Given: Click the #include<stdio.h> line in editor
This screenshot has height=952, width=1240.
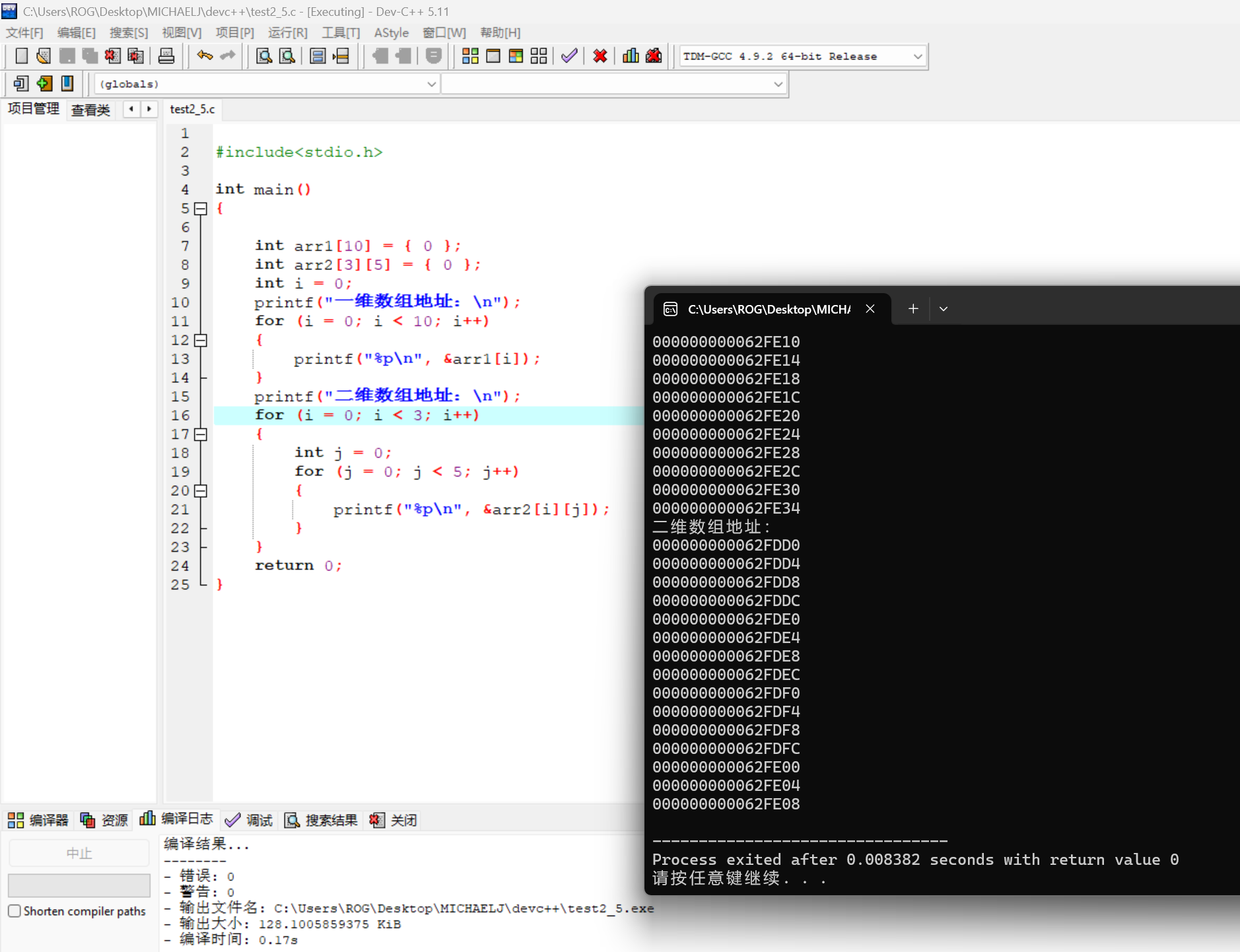Looking at the screenshot, I should pos(299,153).
